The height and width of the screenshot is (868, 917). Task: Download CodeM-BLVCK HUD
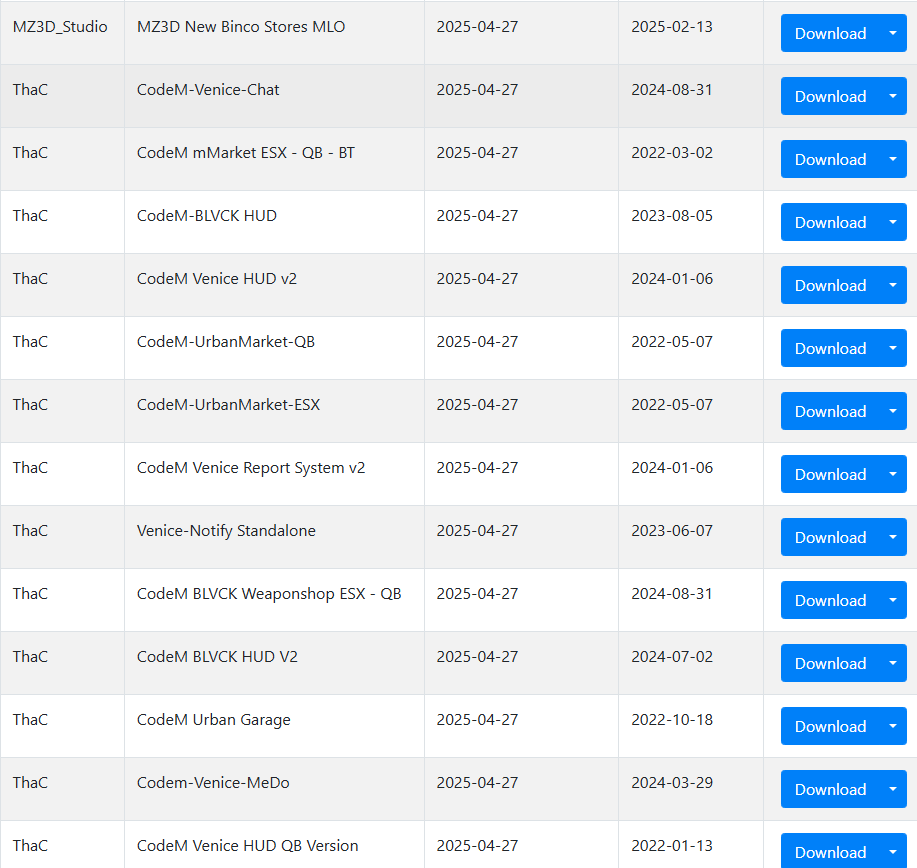[830, 222]
